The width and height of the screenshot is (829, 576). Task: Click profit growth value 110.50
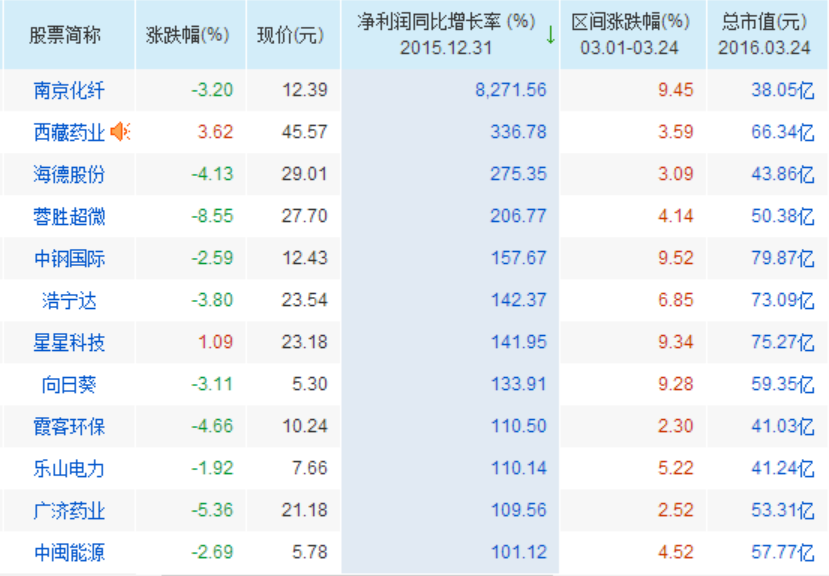(519, 426)
